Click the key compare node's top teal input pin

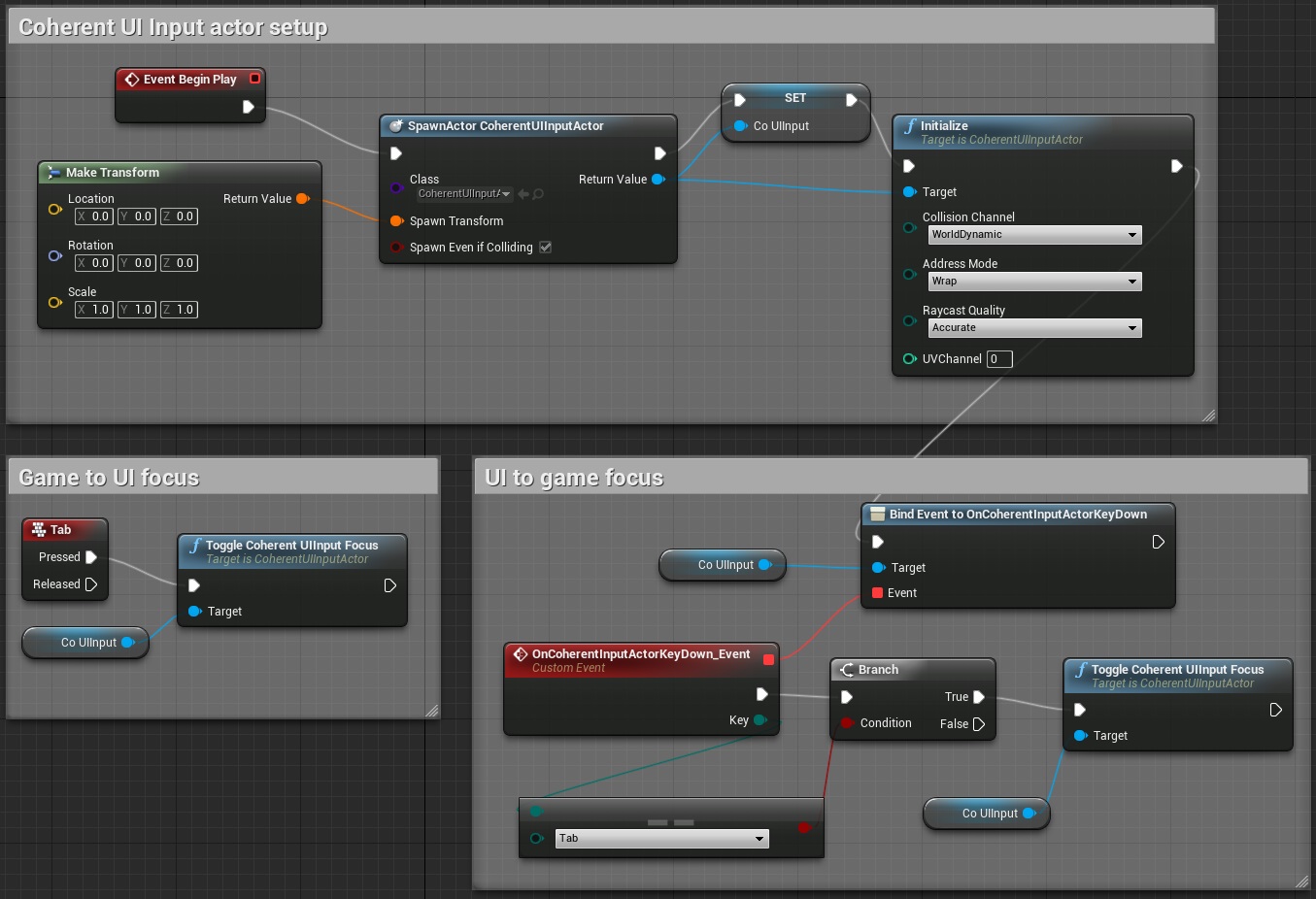(536, 812)
